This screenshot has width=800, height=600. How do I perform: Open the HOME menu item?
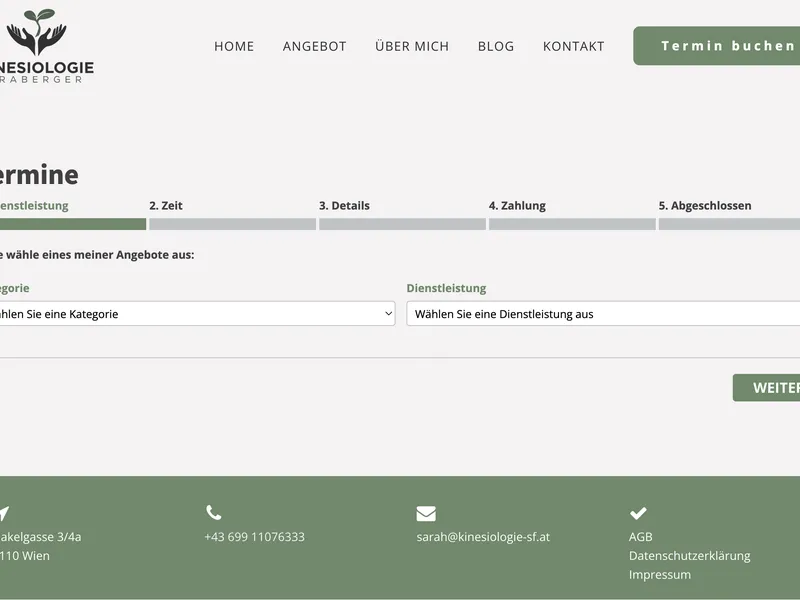tap(234, 46)
